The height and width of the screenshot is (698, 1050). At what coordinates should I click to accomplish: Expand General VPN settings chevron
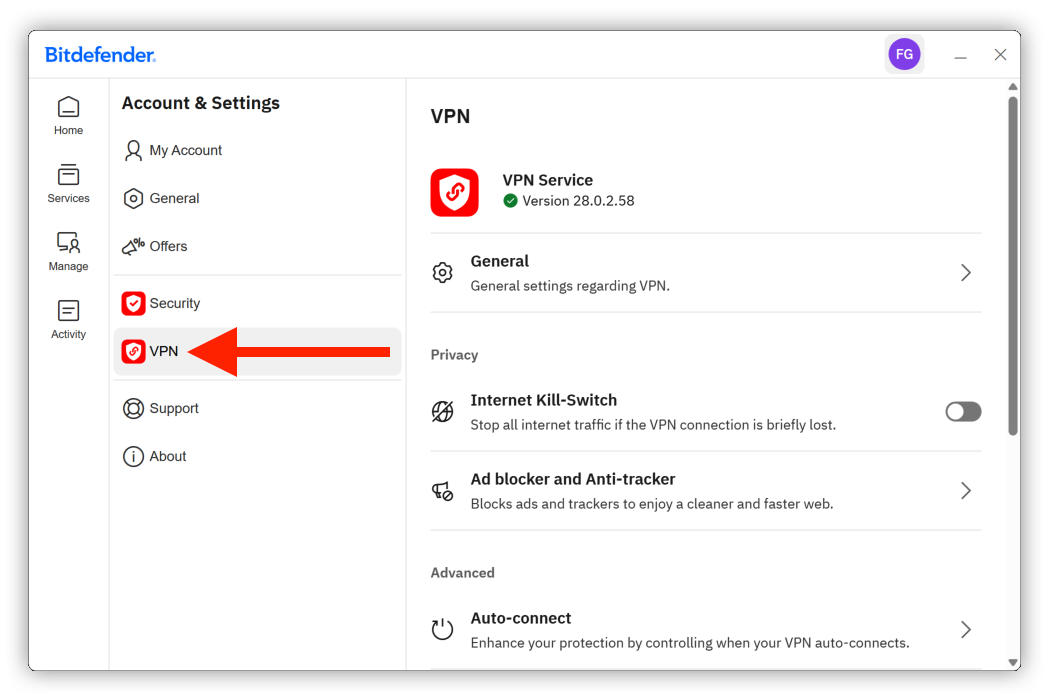click(x=966, y=273)
